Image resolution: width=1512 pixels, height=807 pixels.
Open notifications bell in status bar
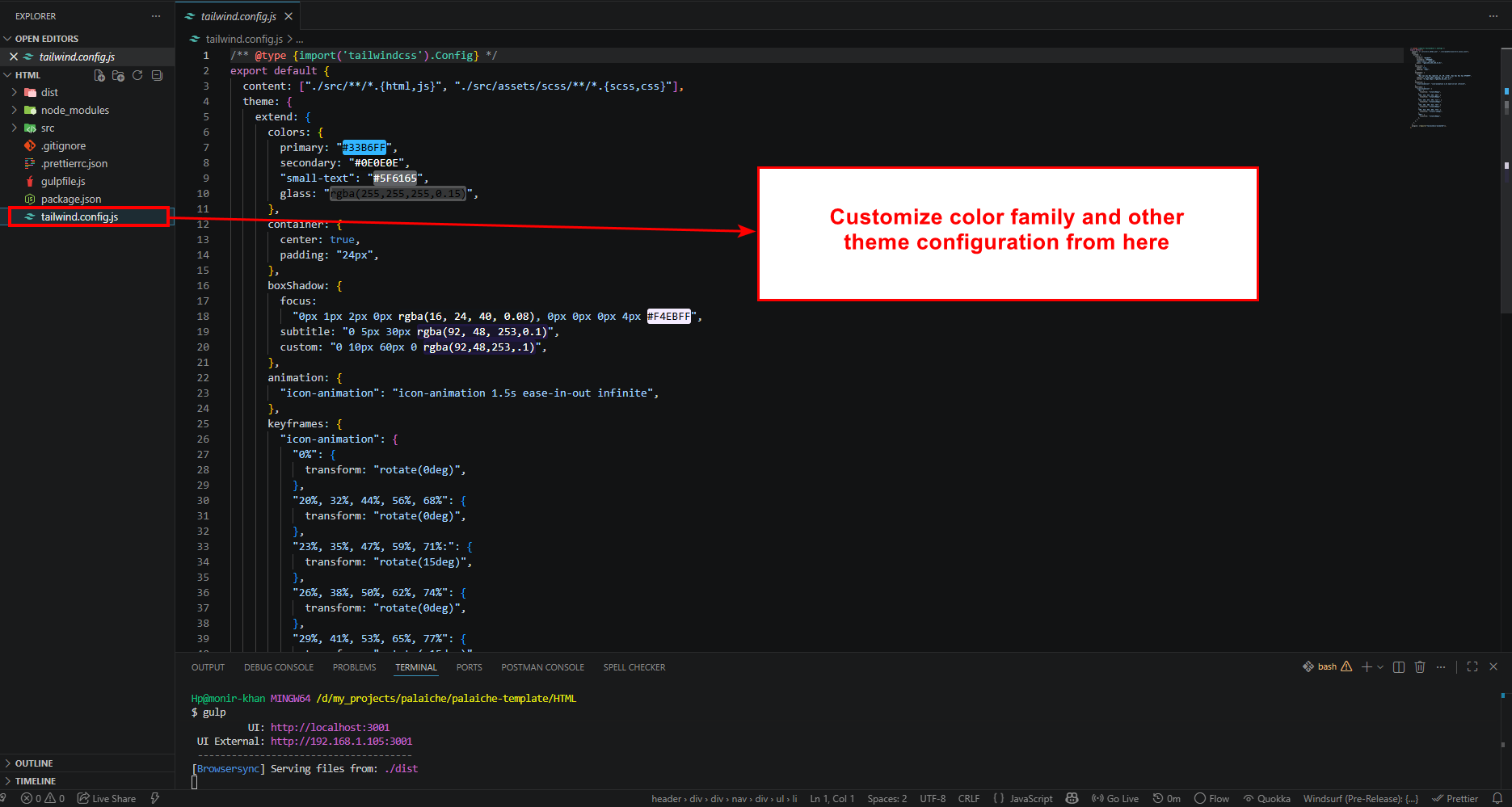1497,799
